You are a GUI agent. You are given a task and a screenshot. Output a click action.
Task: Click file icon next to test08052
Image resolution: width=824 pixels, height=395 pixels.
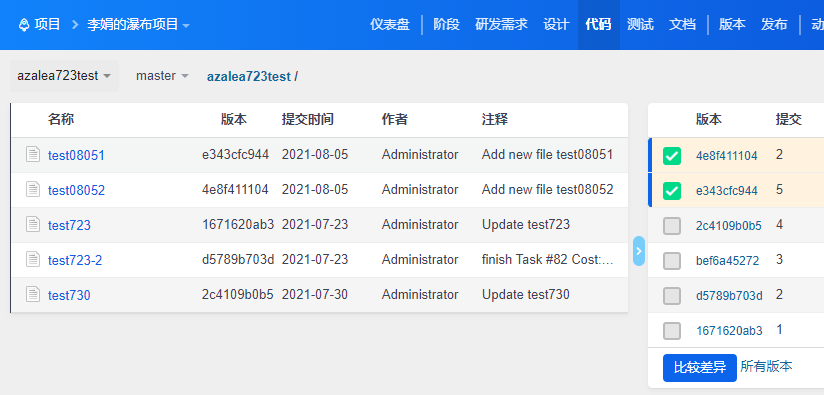33,189
